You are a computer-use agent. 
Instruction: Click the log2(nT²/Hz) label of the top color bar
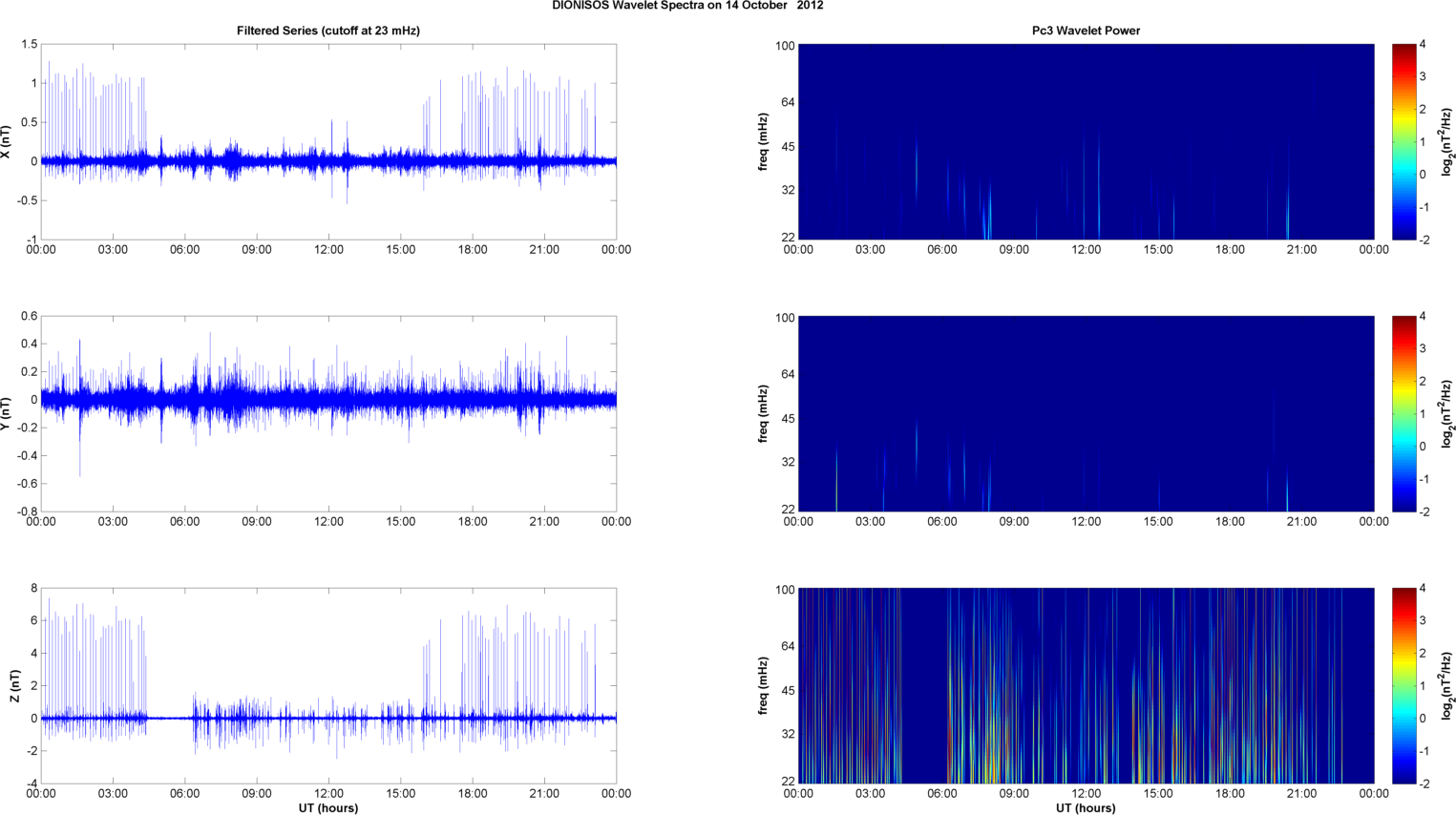1447,142
